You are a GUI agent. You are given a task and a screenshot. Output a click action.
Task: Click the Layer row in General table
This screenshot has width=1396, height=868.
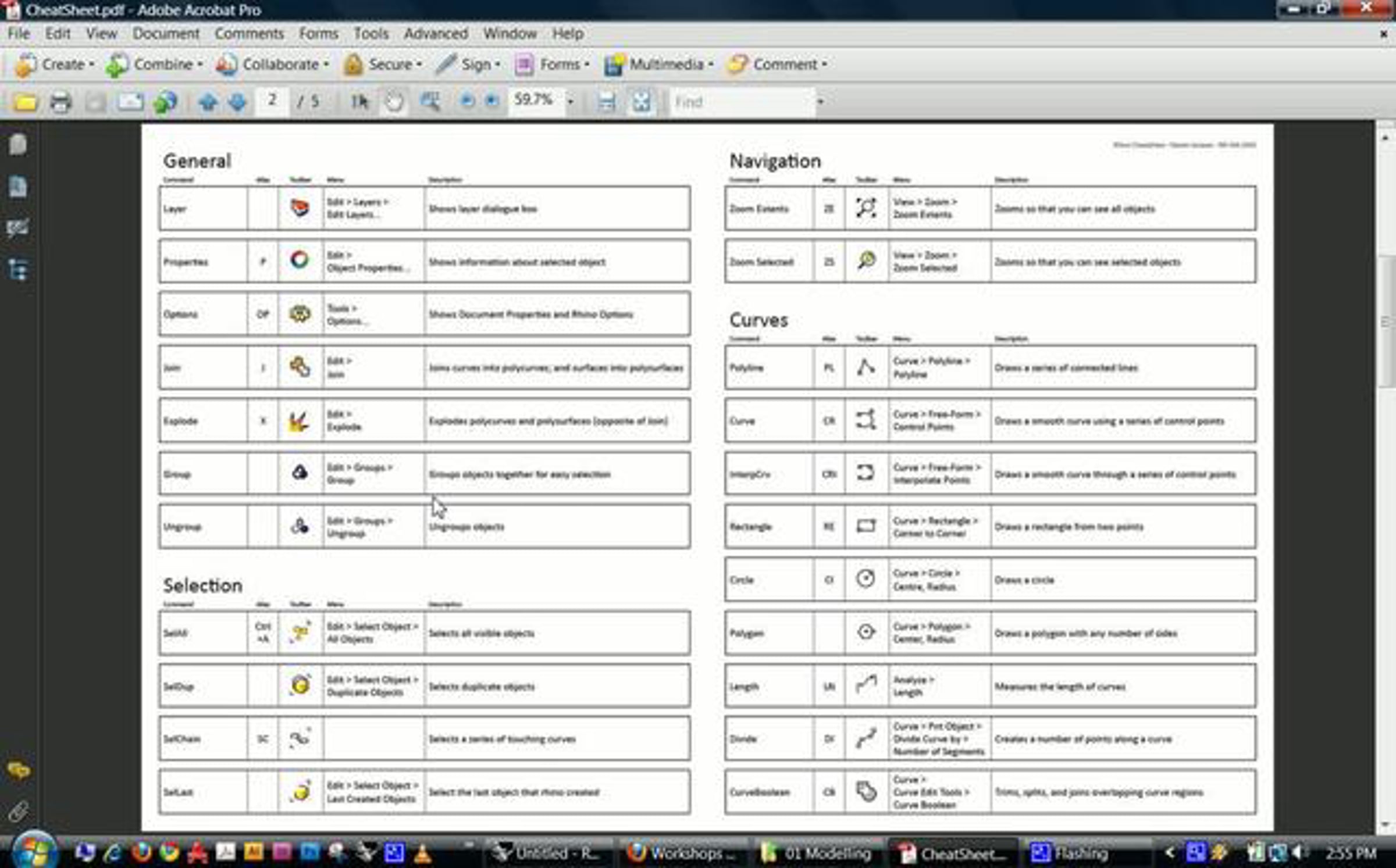tap(425, 209)
